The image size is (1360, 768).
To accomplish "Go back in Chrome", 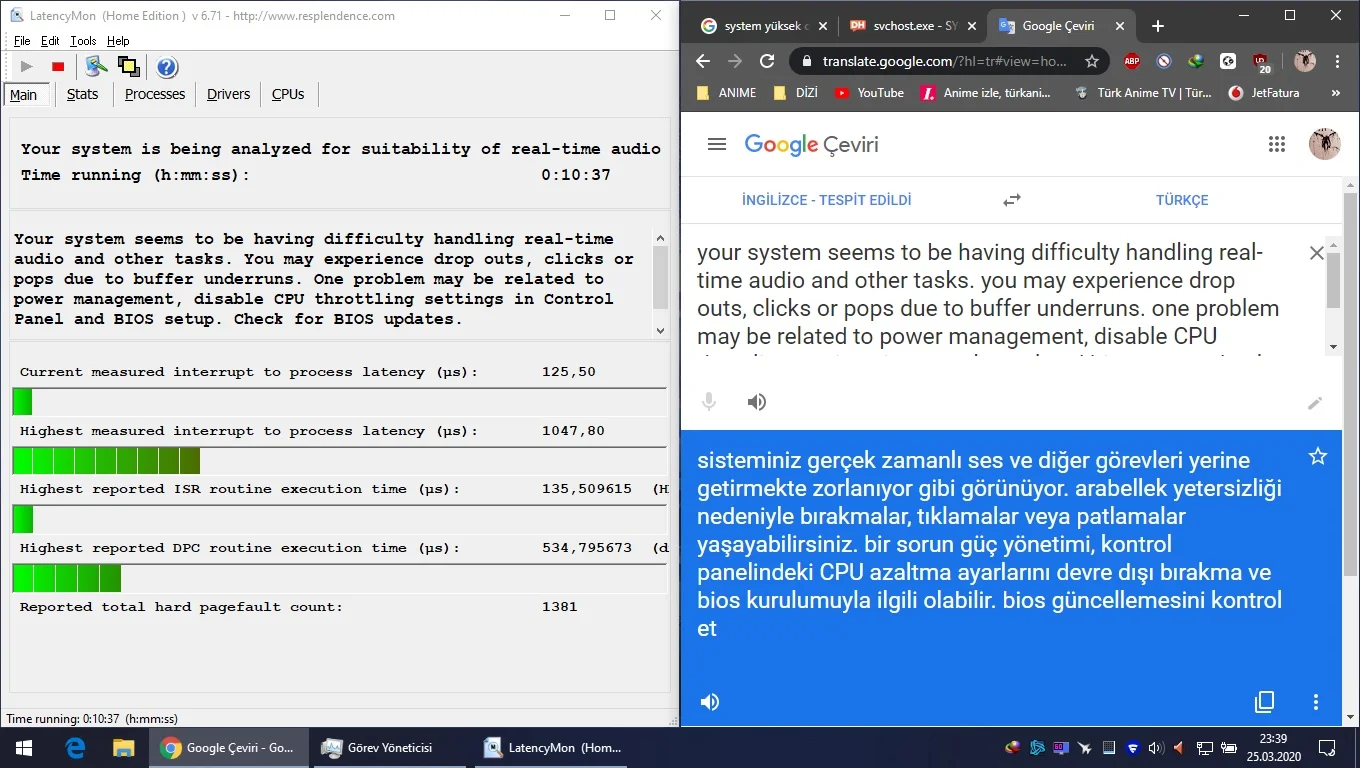I will pos(703,61).
